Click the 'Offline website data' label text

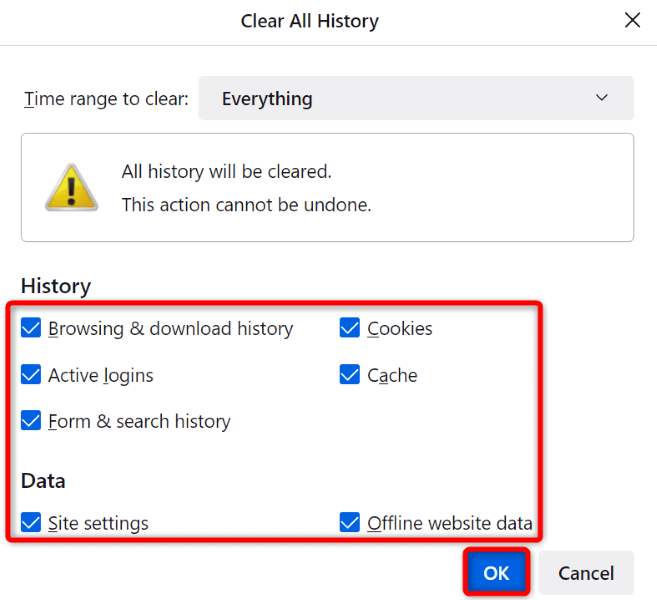click(449, 522)
